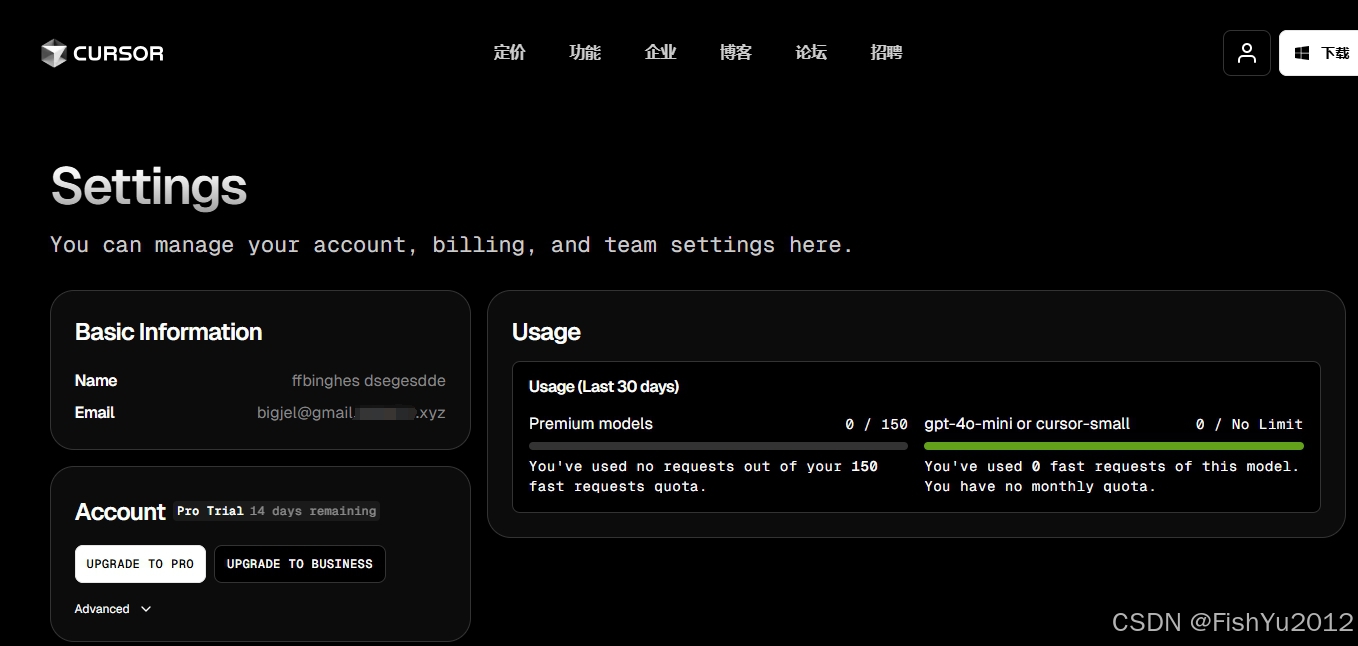Select the email address bigjel@gmail
This screenshot has height=646, width=1358.
pos(351,413)
